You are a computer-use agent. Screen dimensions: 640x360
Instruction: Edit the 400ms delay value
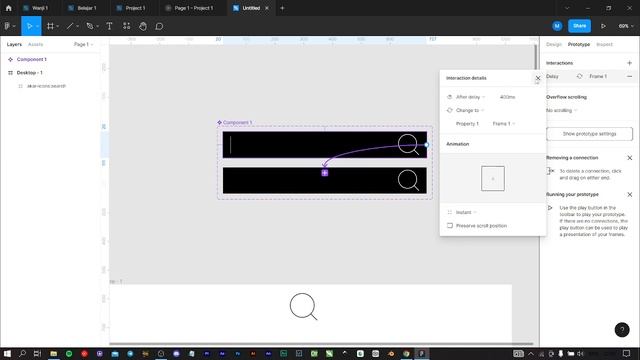pyautogui.click(x=507, y=97)
